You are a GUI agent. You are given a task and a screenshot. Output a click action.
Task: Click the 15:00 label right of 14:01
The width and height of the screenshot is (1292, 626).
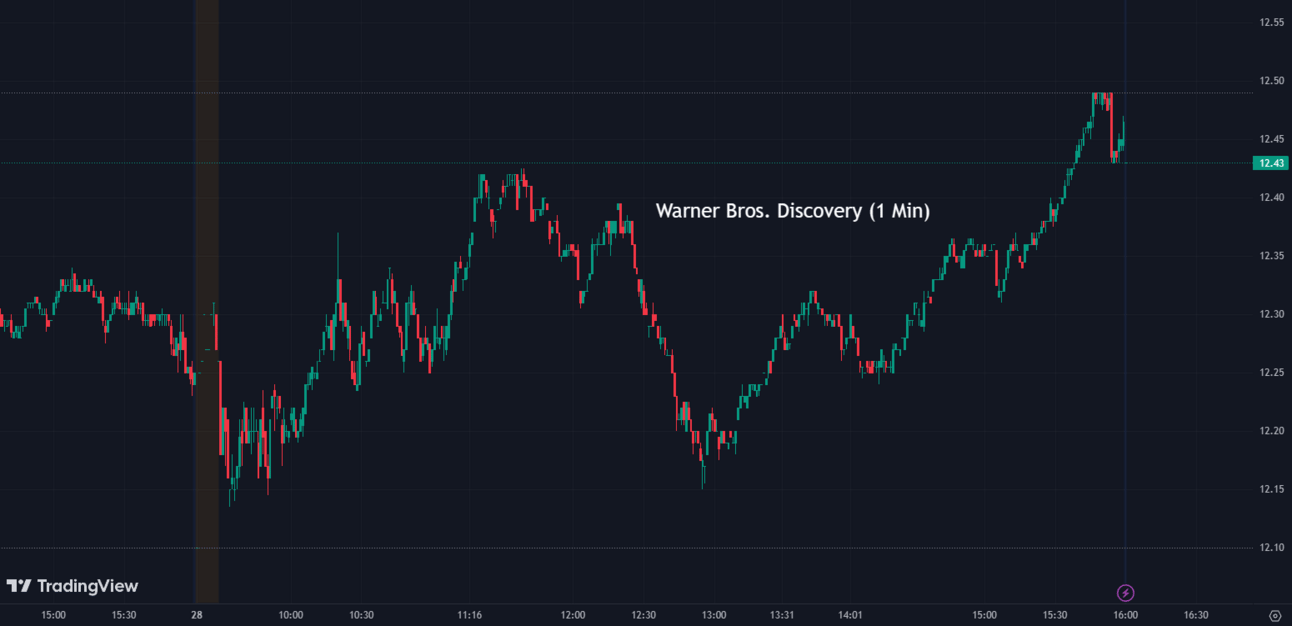[x=985, y=615]
